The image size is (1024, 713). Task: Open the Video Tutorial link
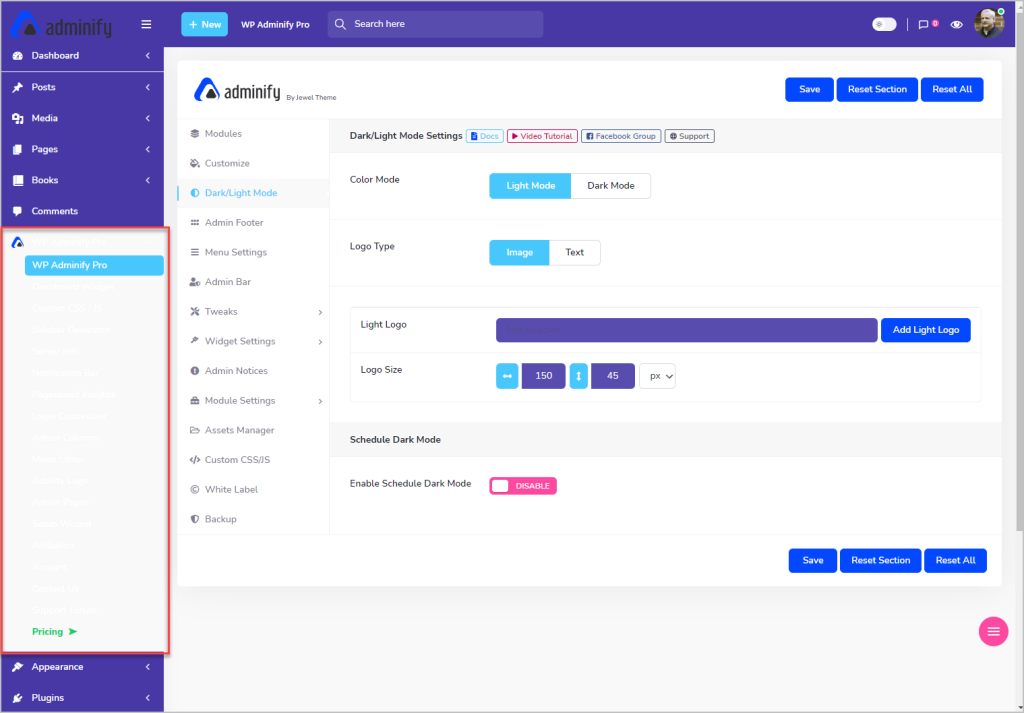pyautogui.click(x=542, y=136)
